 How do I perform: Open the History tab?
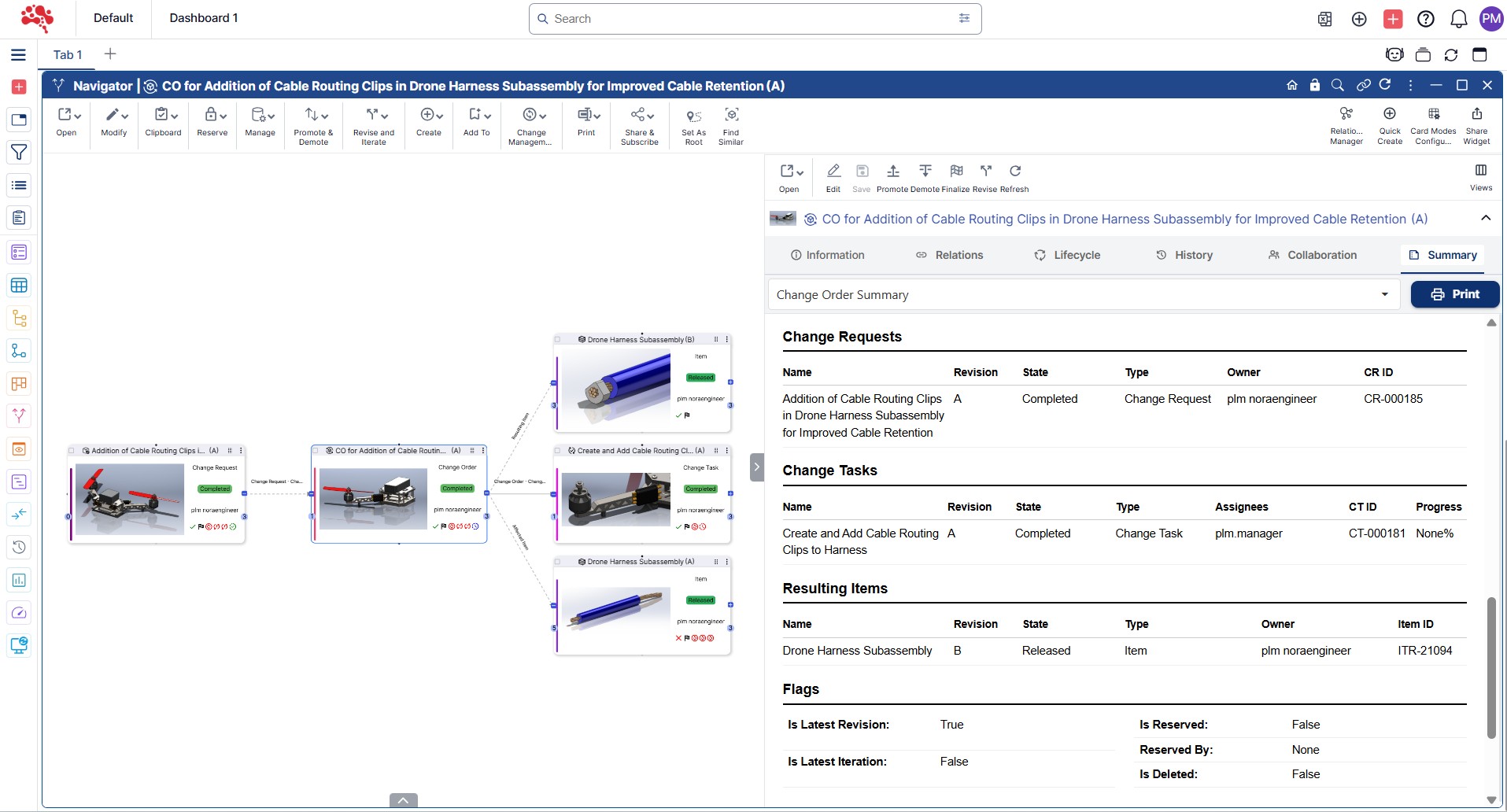click(1184, 255)
